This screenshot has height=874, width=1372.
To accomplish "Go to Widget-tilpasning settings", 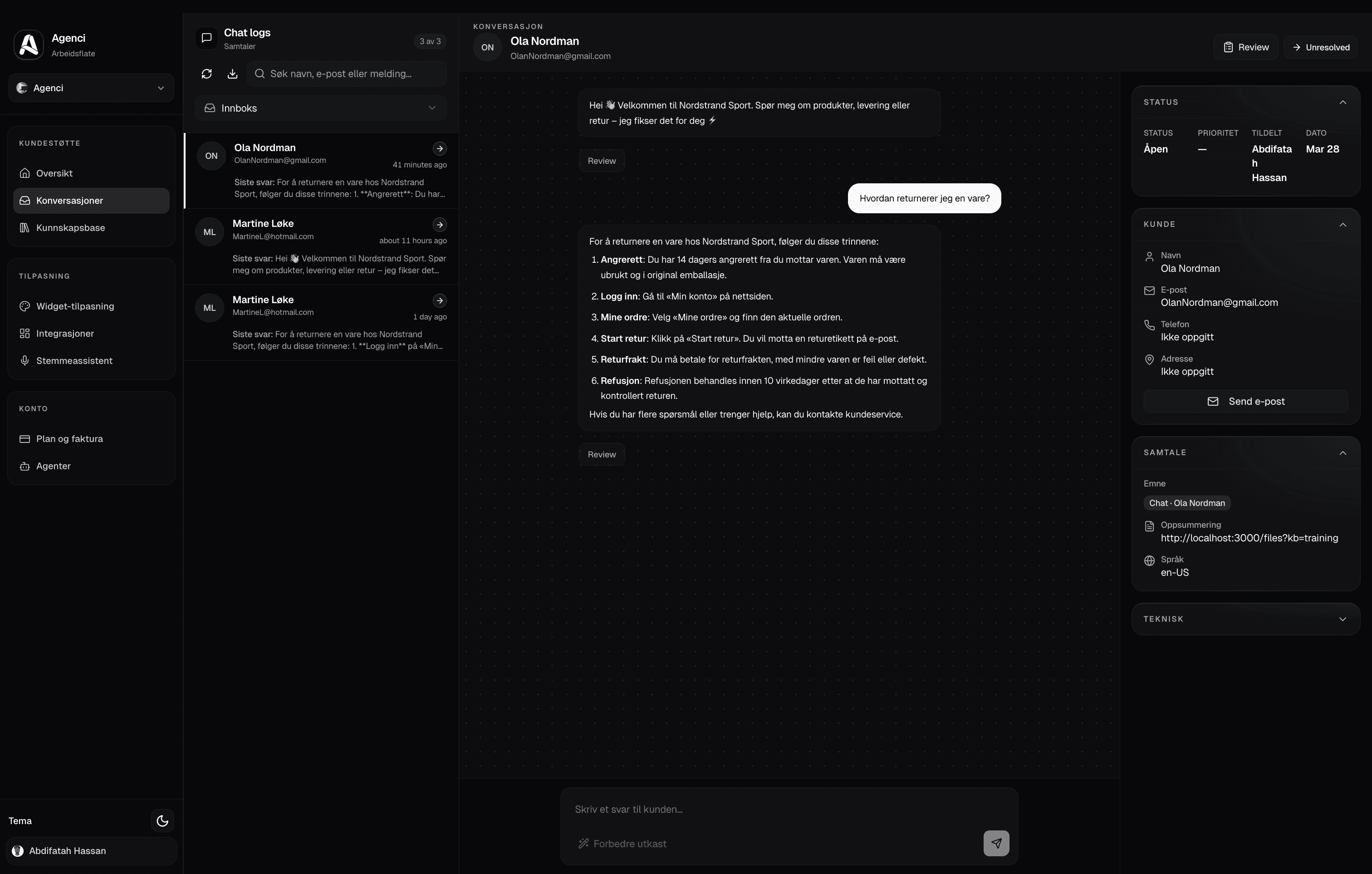I will (x=91, y=306).
